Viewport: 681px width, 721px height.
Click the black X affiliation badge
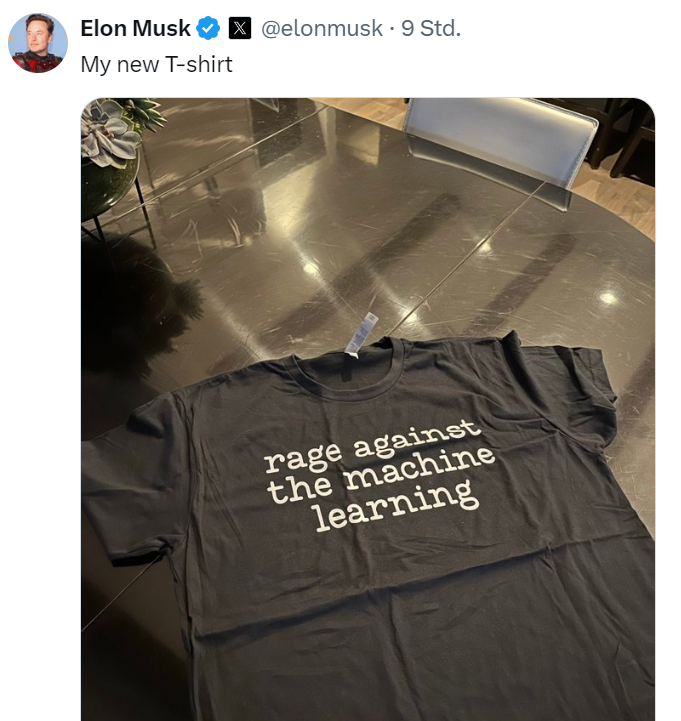[240, 28]
